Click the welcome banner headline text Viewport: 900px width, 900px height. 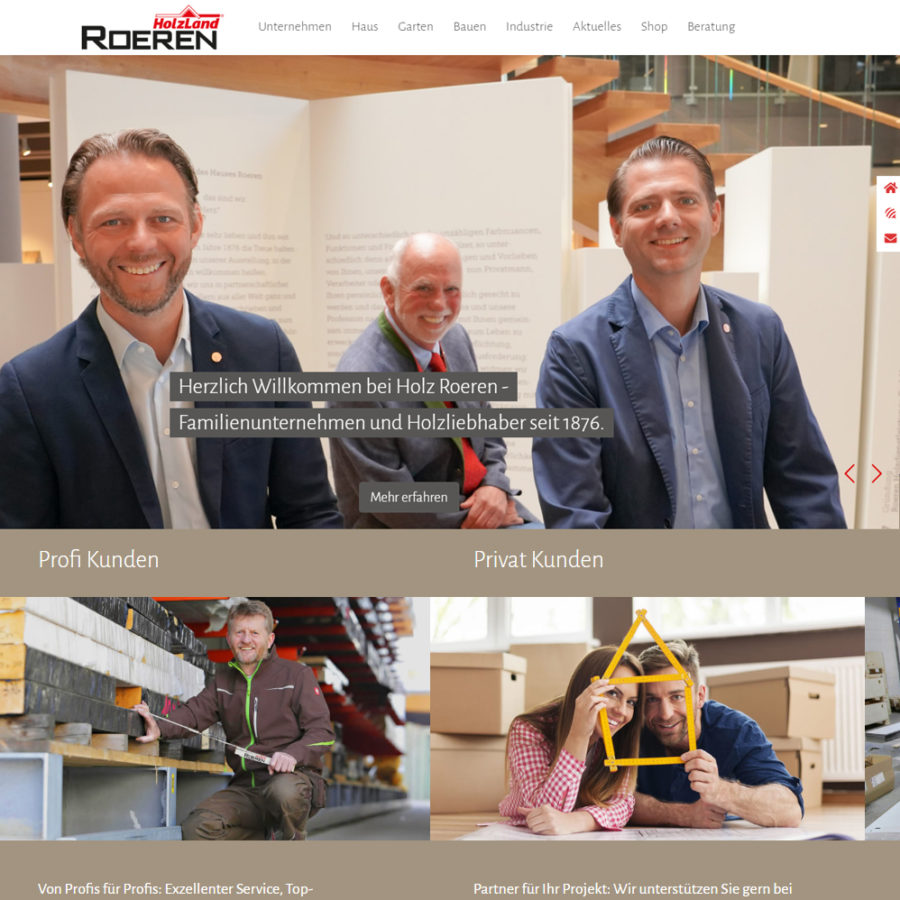391,405
